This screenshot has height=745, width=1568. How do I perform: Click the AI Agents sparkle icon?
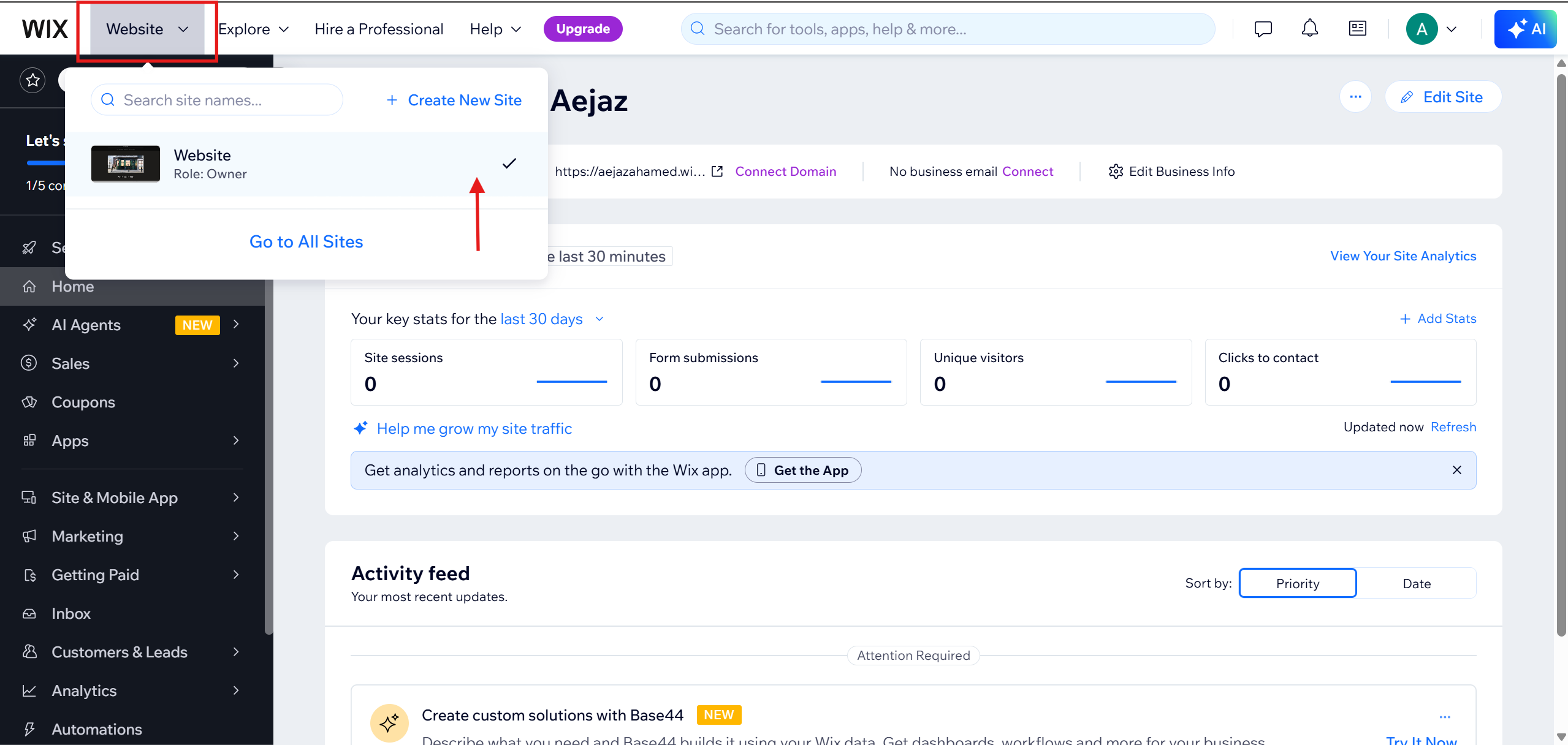(29, 325)
